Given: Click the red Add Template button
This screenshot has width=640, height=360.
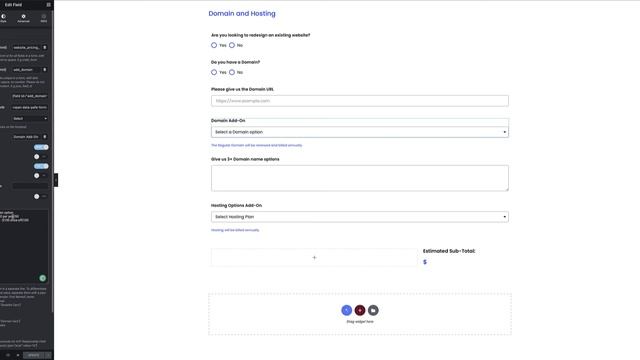Looking at the screenshot, I should point(360,310).
